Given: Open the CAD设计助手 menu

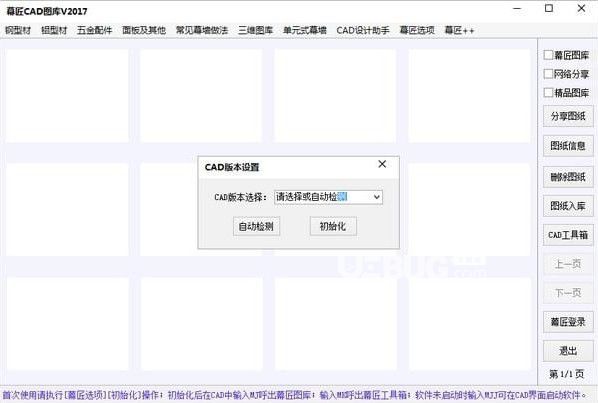Looking at the screenshot, I should click(363, 30).
